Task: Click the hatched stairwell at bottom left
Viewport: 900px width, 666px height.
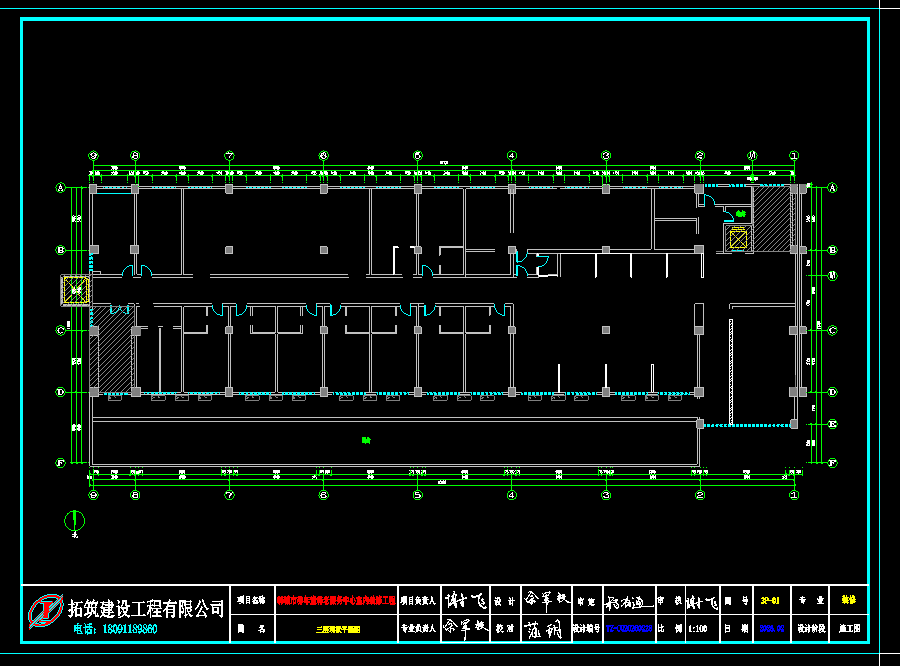Action: point(110,358)
